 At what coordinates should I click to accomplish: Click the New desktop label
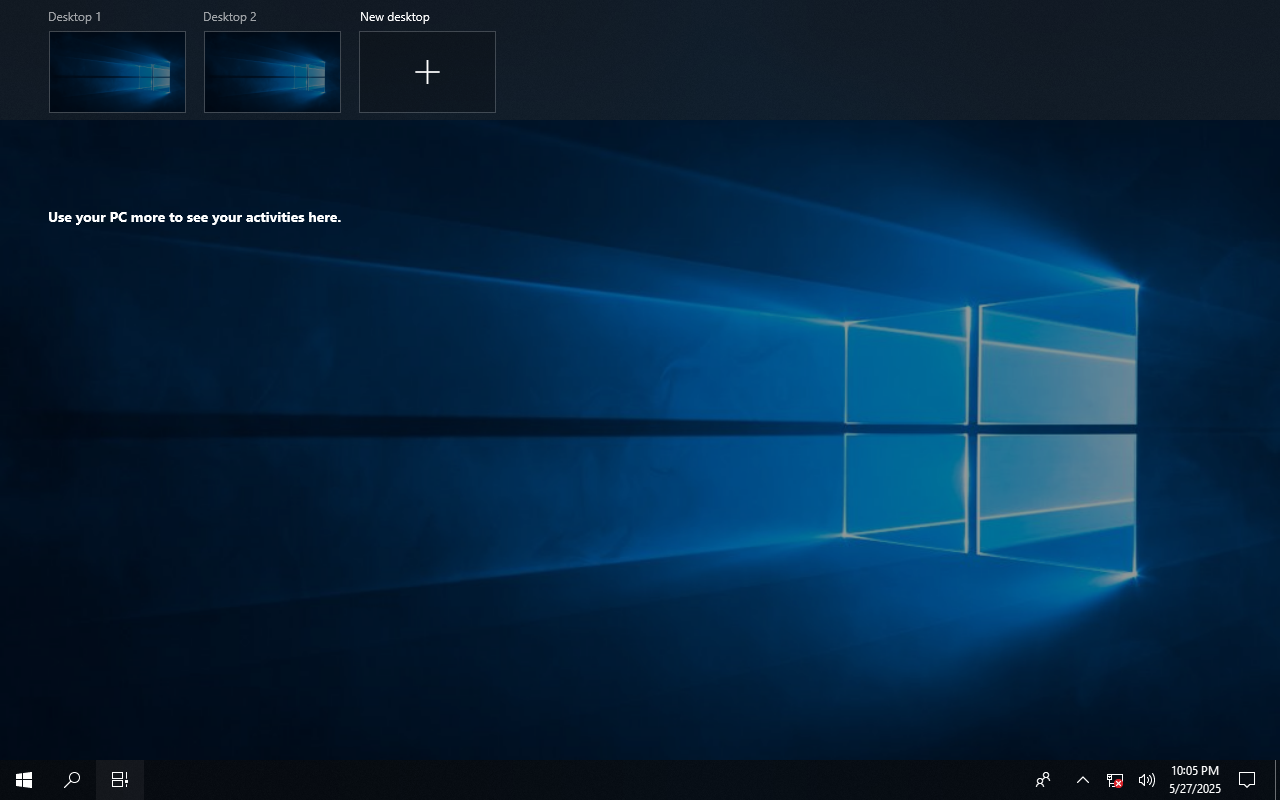pyautogui.click(x=395, y=17)
